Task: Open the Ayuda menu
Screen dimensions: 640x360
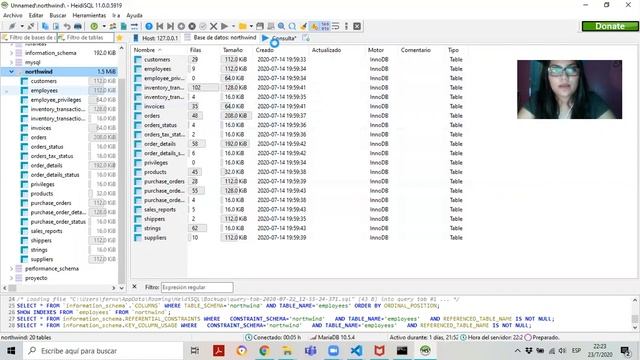Action: 134,15
